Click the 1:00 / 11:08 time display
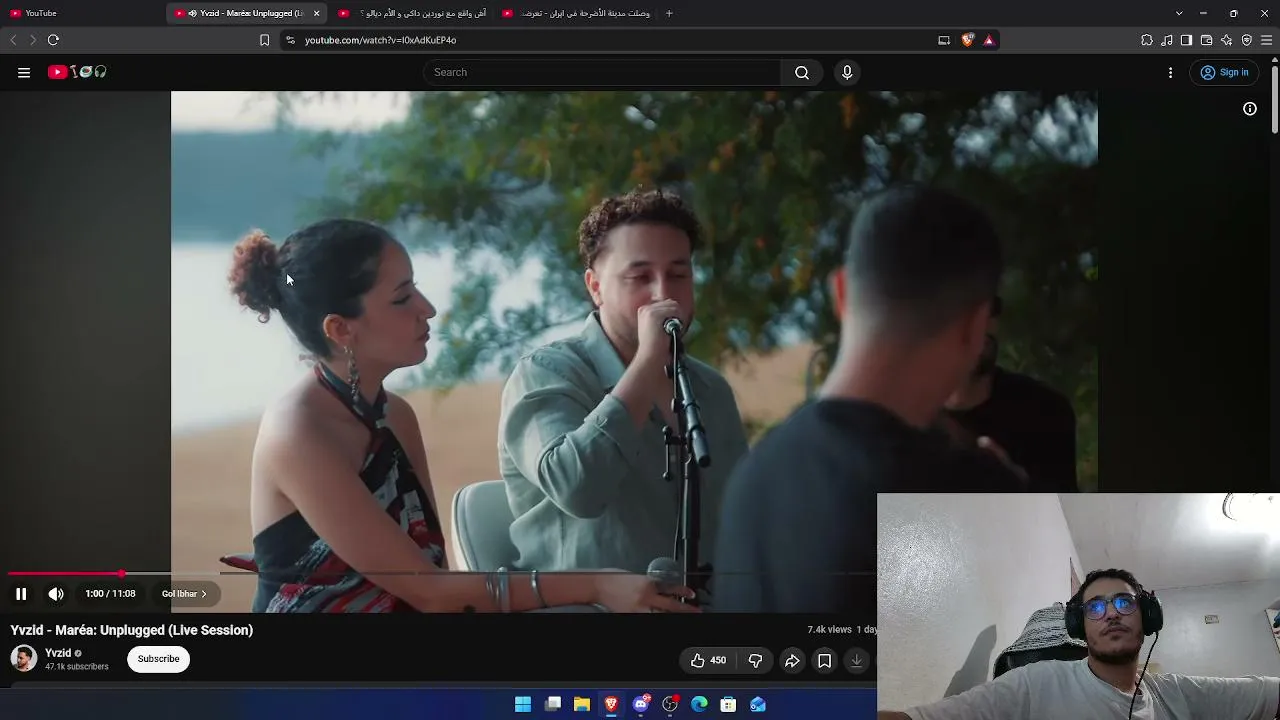Image resolution: width=1280 pixels, height=720 pixels. click(110, 594)
